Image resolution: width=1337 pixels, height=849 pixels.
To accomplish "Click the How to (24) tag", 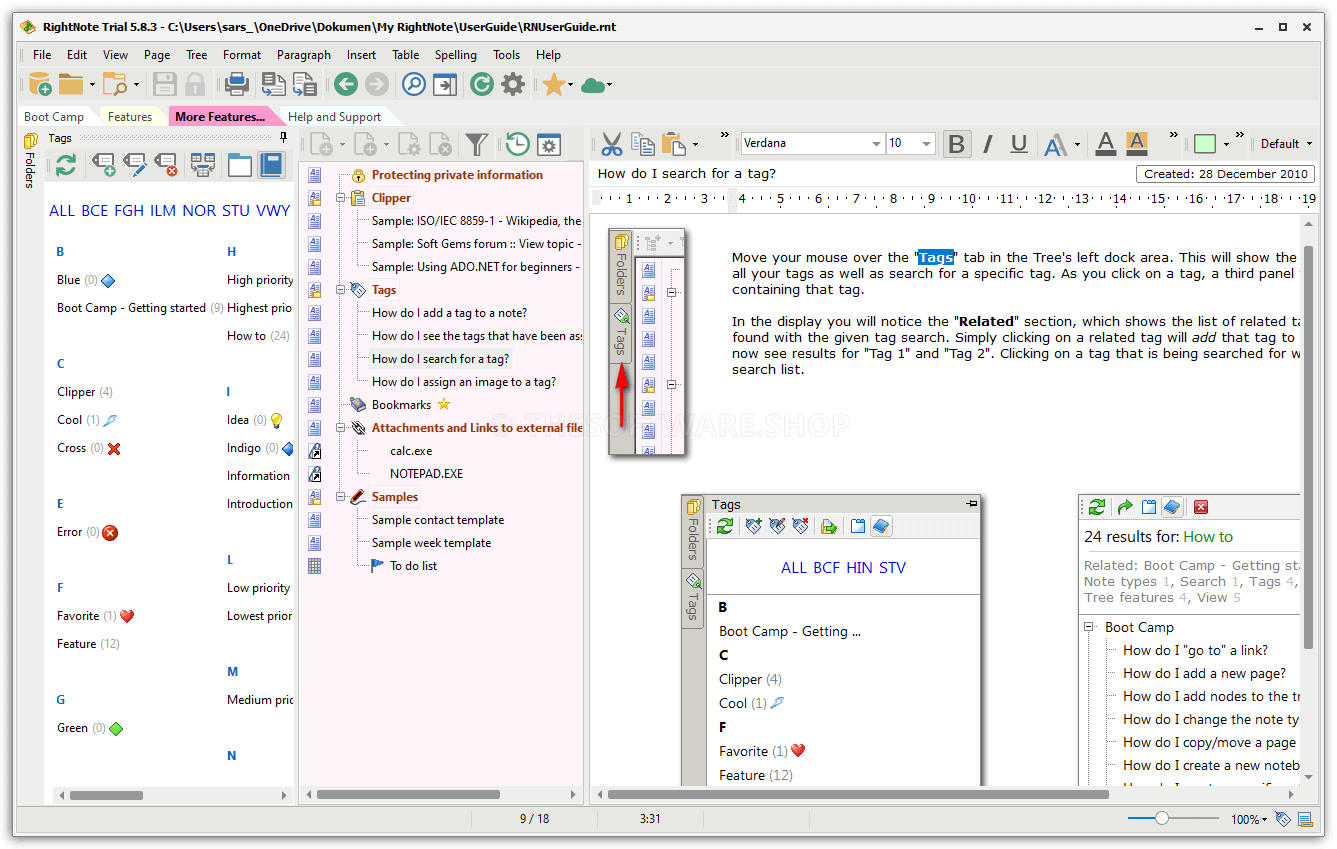I will [x=258, y=336].
